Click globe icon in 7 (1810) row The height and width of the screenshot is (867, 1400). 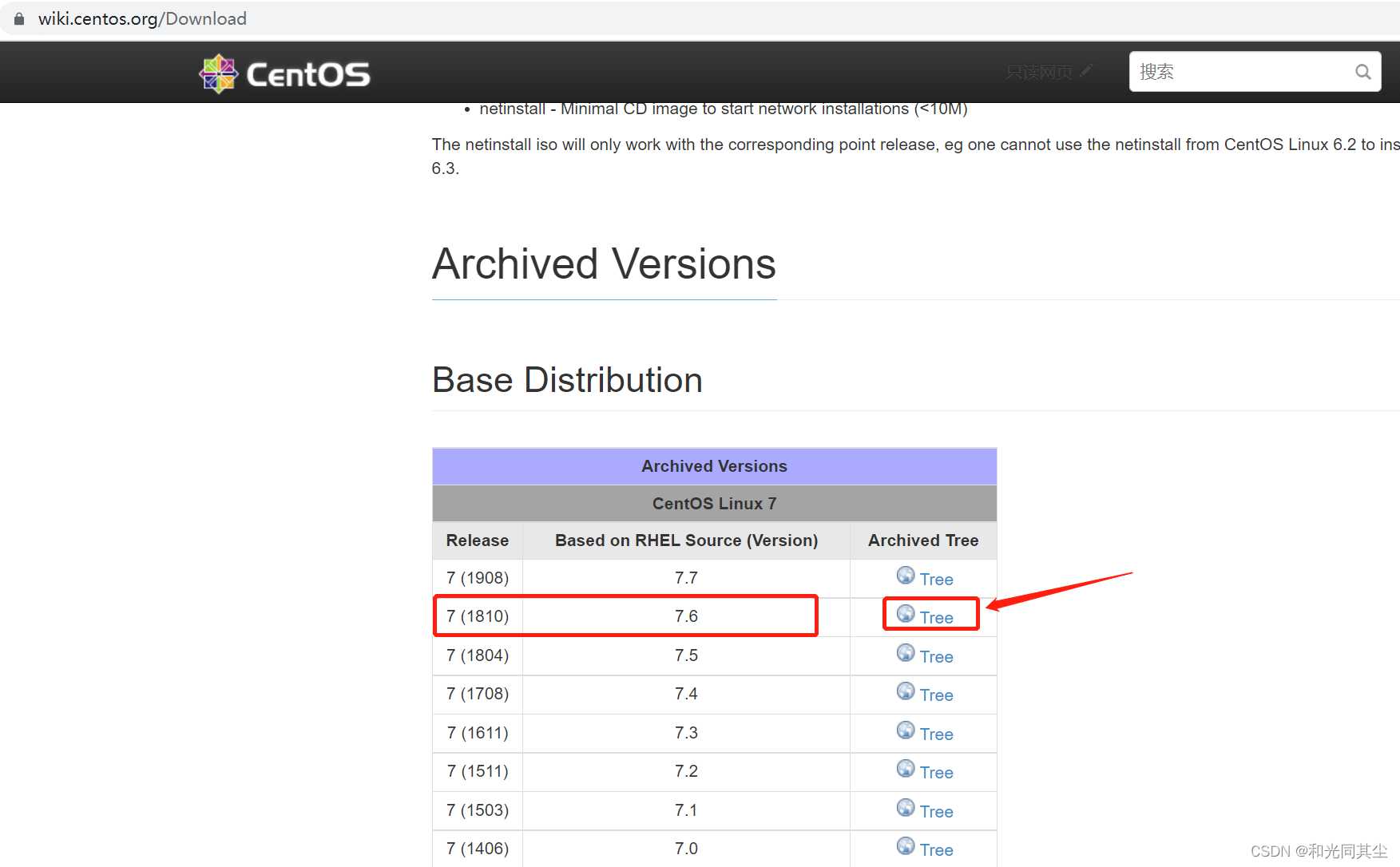click(906, 614)
